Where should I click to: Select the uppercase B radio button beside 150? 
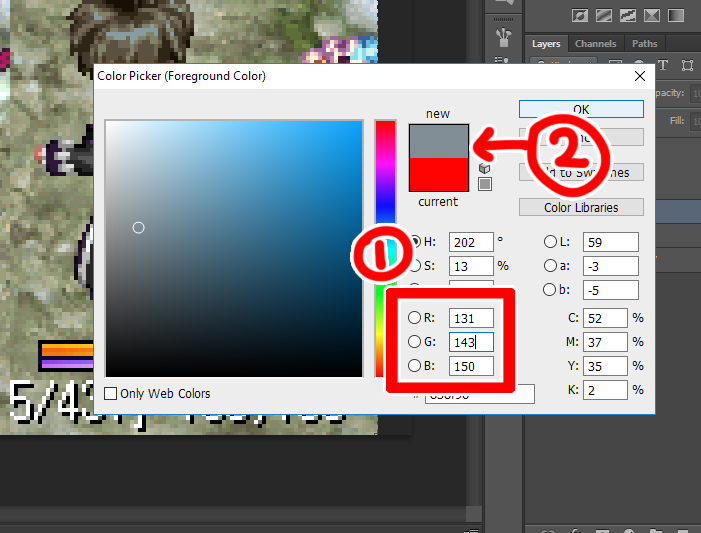[x=414, y=365]
